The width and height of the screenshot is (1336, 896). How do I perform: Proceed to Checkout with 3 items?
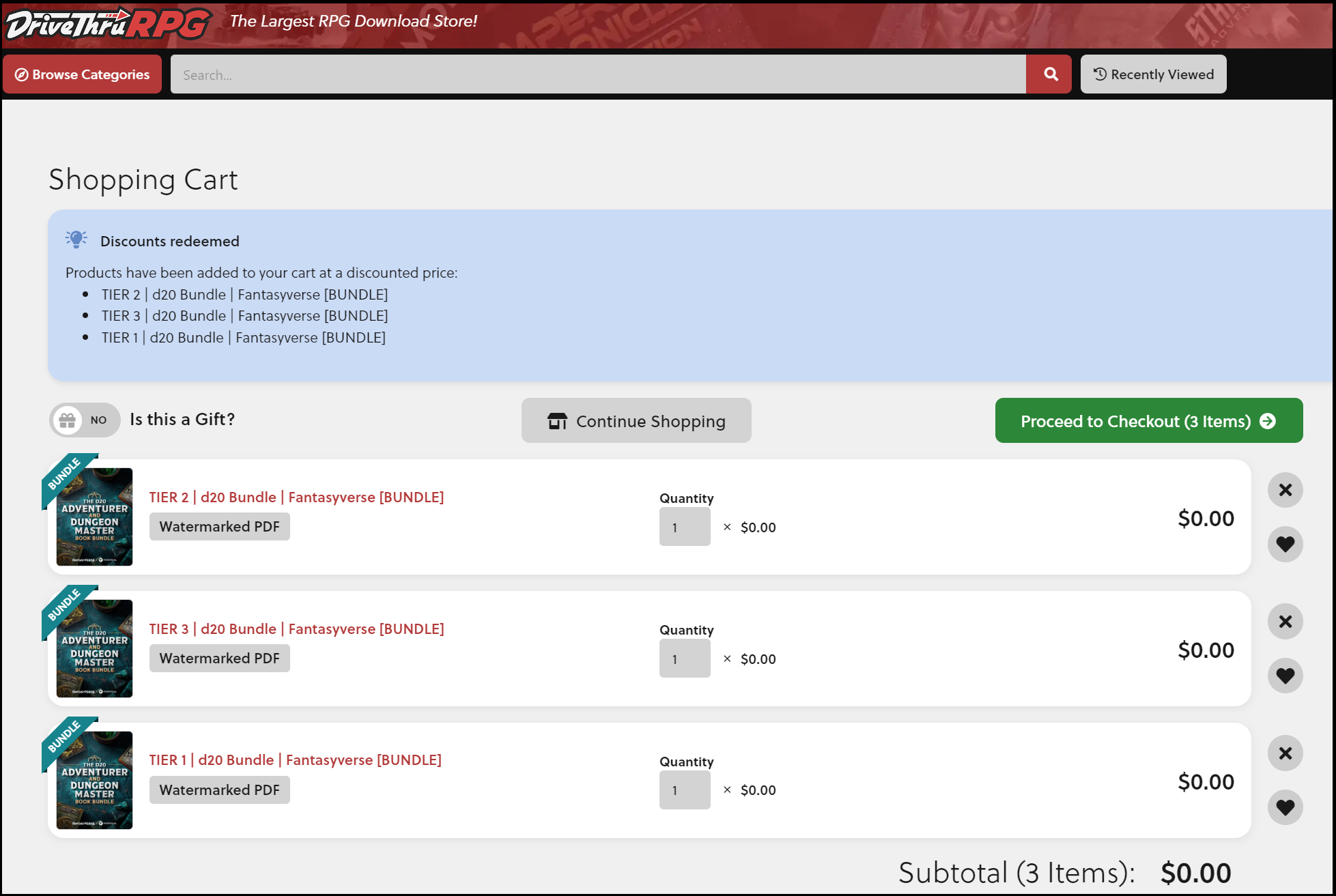coord(1148,421)
